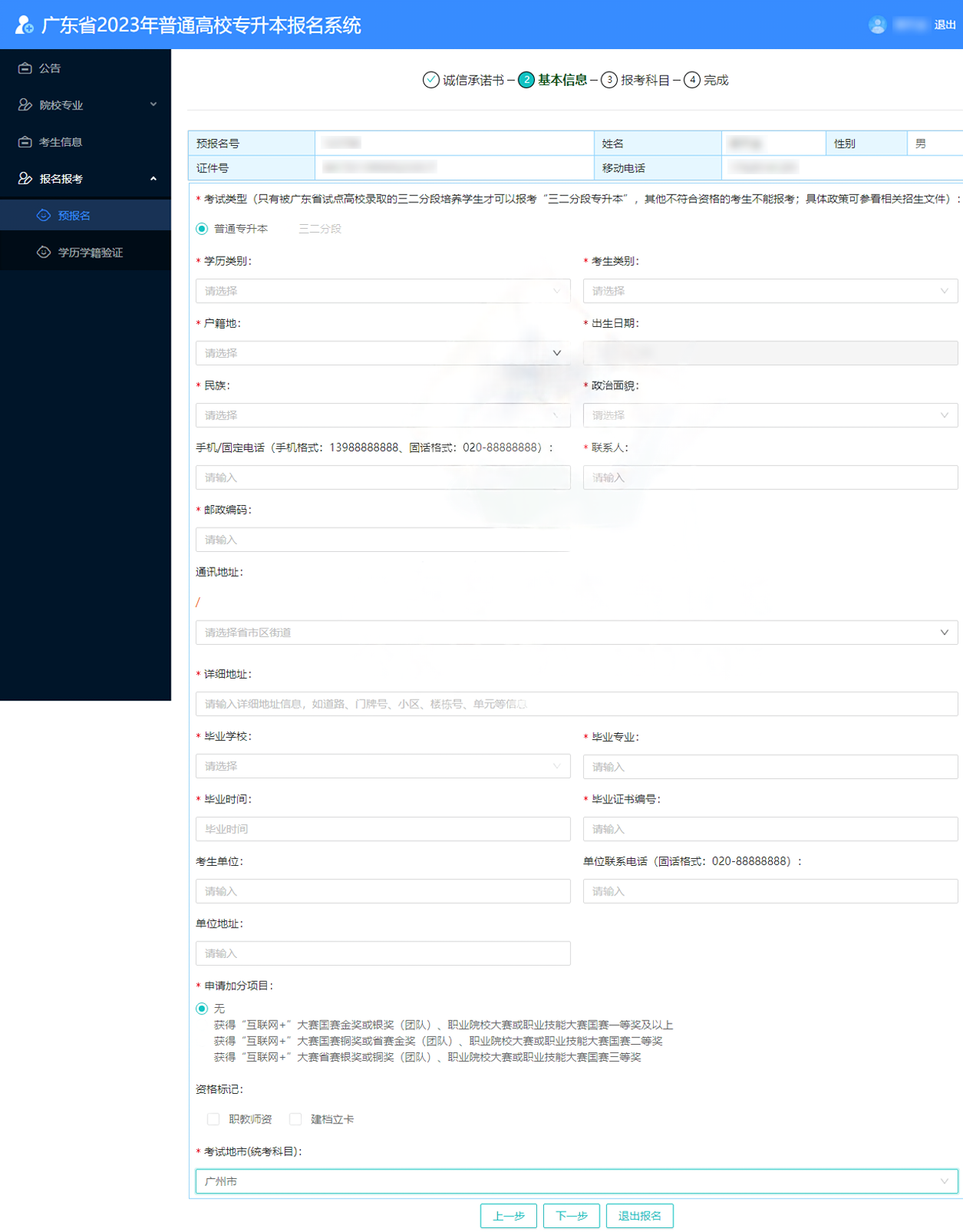This screenshot has width=963, height=1232.
Task: Click the system logo icon at top-left
Action: pos(24,25)
